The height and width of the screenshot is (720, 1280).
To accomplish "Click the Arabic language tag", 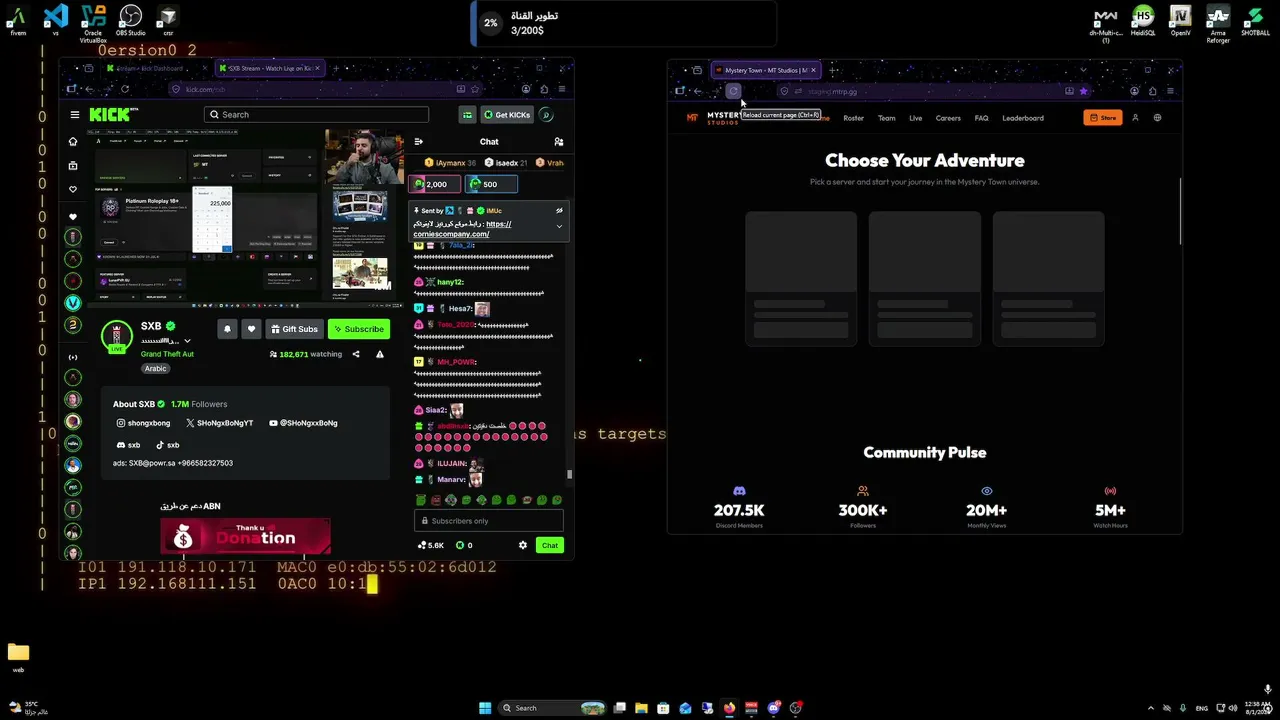I will point(155,369).
